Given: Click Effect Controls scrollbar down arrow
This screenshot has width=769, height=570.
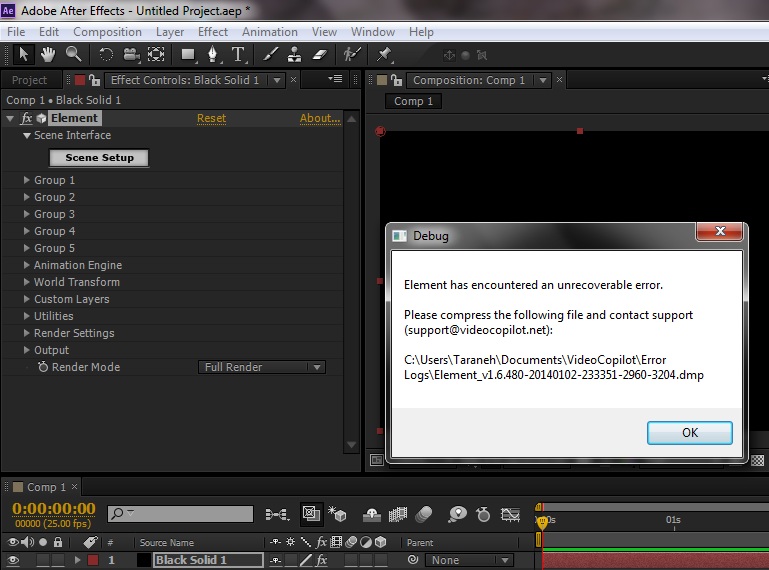Looking at the screenshot, I should [x=351, y=445].
